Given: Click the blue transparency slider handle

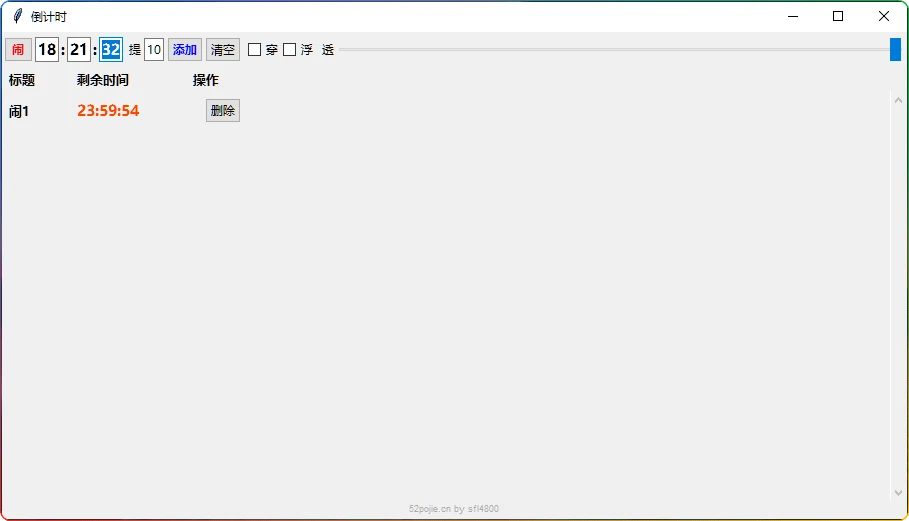Looking at the screenshot, I should click(x=895, y=50).
